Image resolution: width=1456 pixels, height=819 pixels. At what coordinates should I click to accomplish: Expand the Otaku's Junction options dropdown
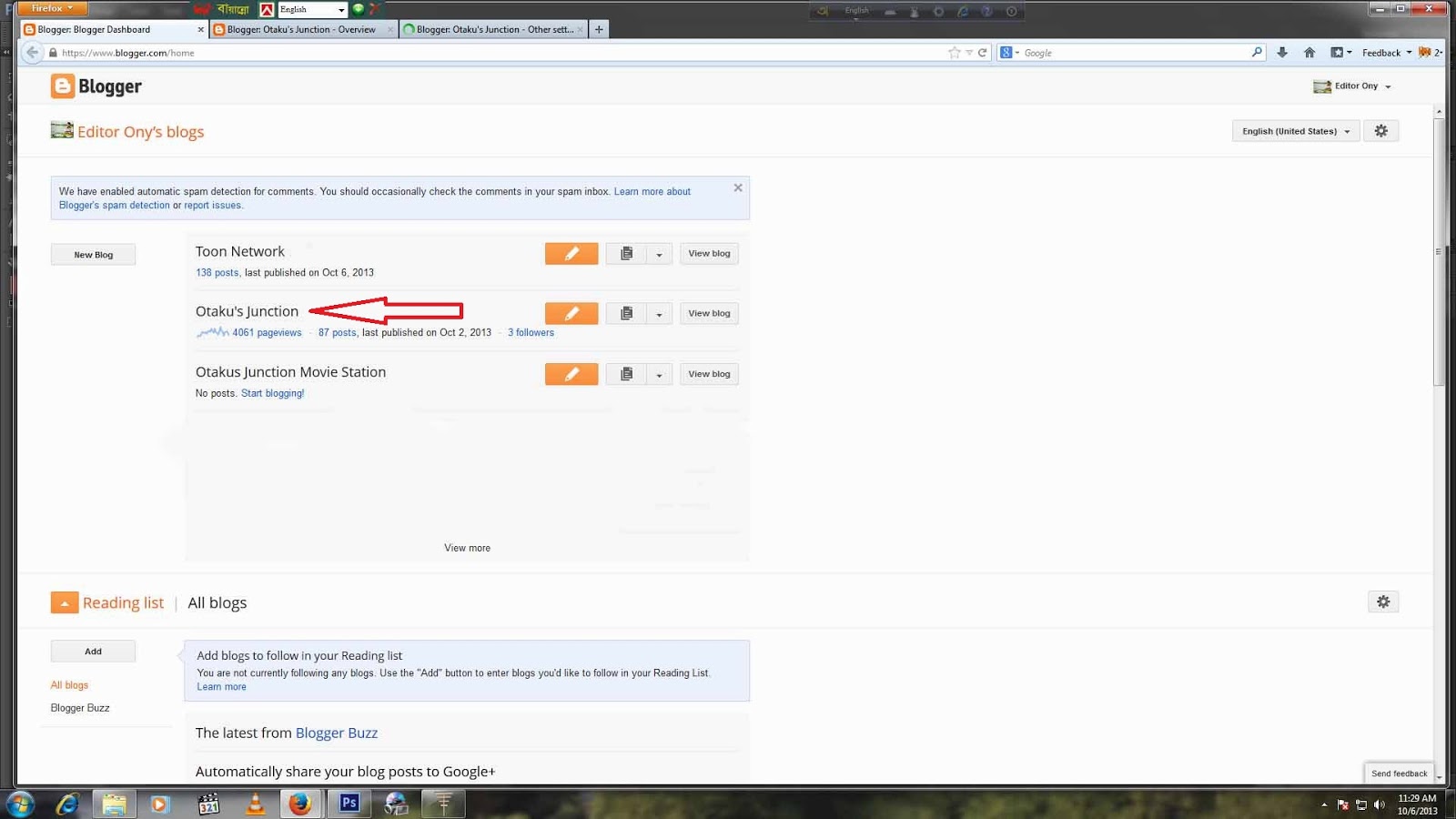[659, 314]
